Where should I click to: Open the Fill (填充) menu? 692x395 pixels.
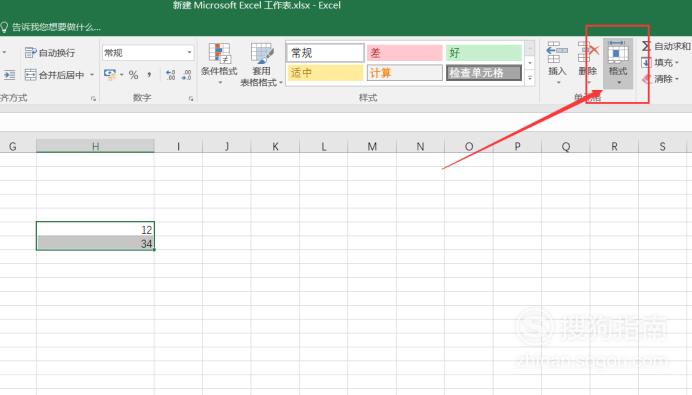click(x=660, y=63)
